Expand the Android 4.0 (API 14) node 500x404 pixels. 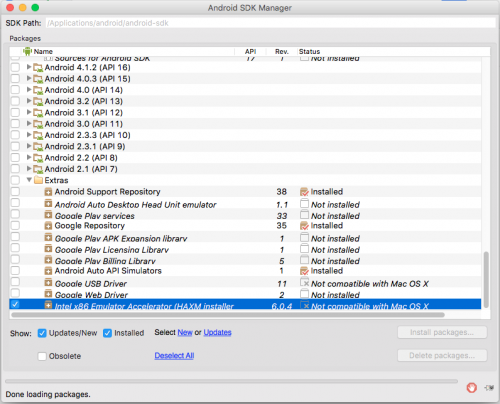(x=29, y=90)
